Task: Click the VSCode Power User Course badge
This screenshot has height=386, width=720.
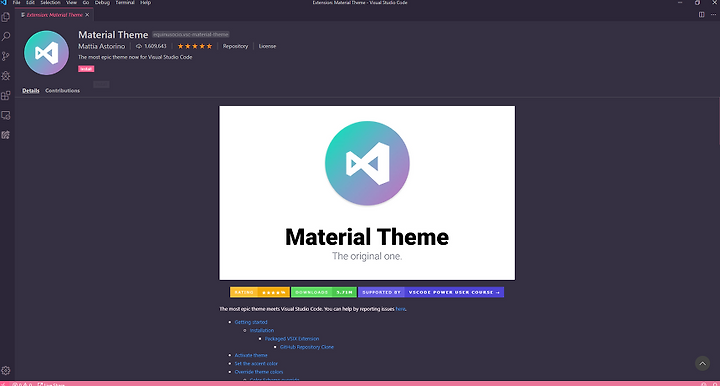Action: click(x=431, y=292)
